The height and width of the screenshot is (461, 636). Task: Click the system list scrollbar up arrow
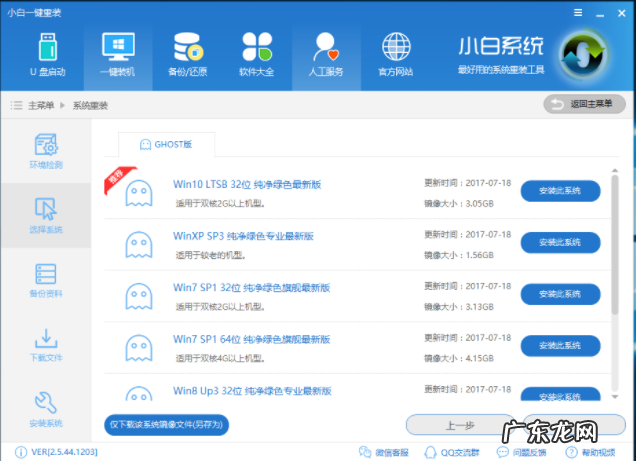coord(615,171)
